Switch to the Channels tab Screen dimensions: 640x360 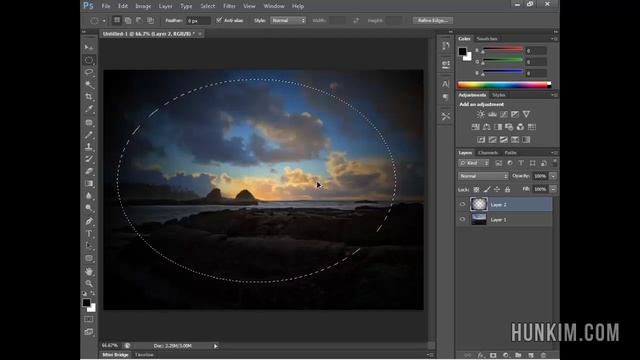tap(488, 153)
